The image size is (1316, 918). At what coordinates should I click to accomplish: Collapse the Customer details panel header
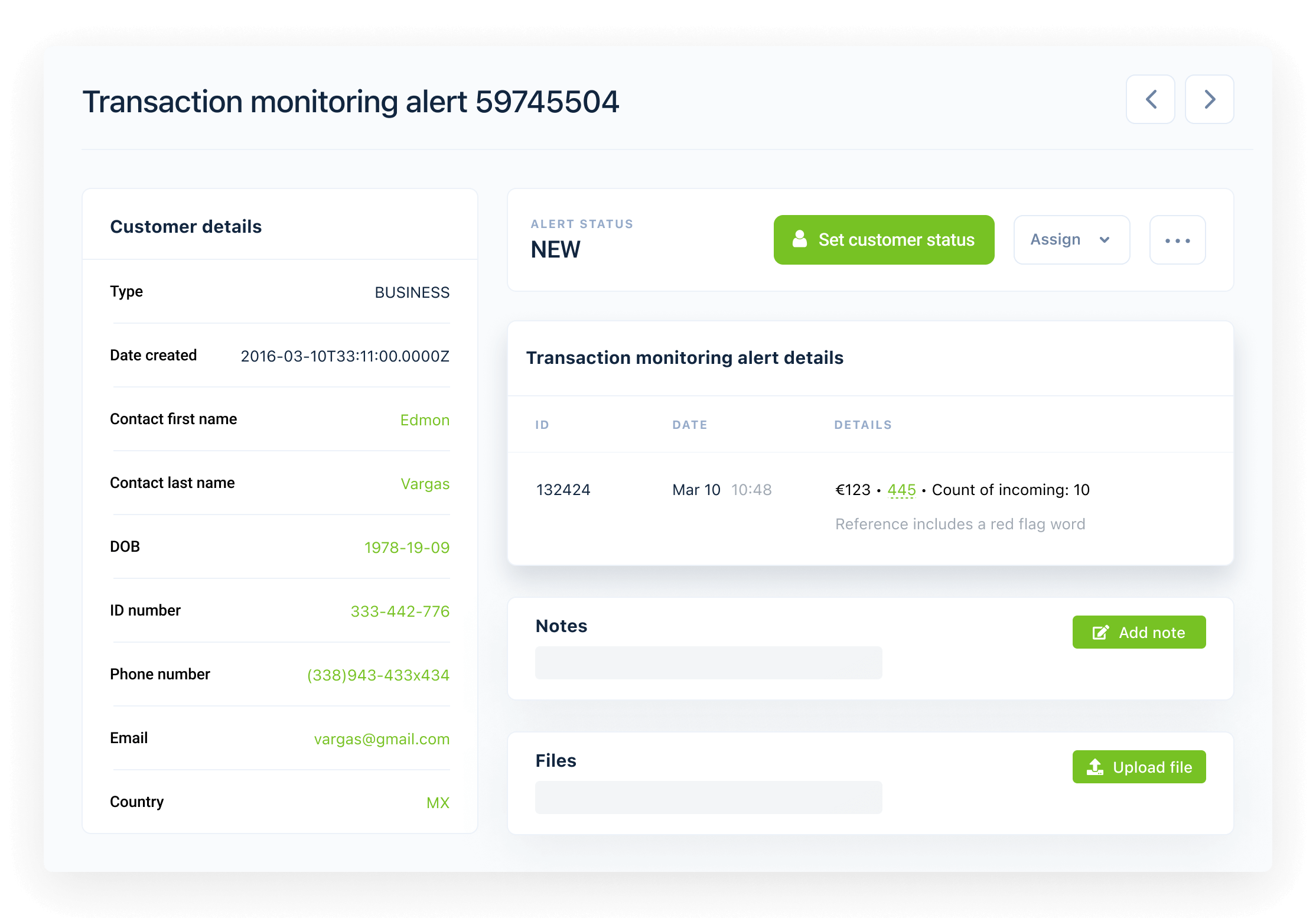(x=185, y=226)
